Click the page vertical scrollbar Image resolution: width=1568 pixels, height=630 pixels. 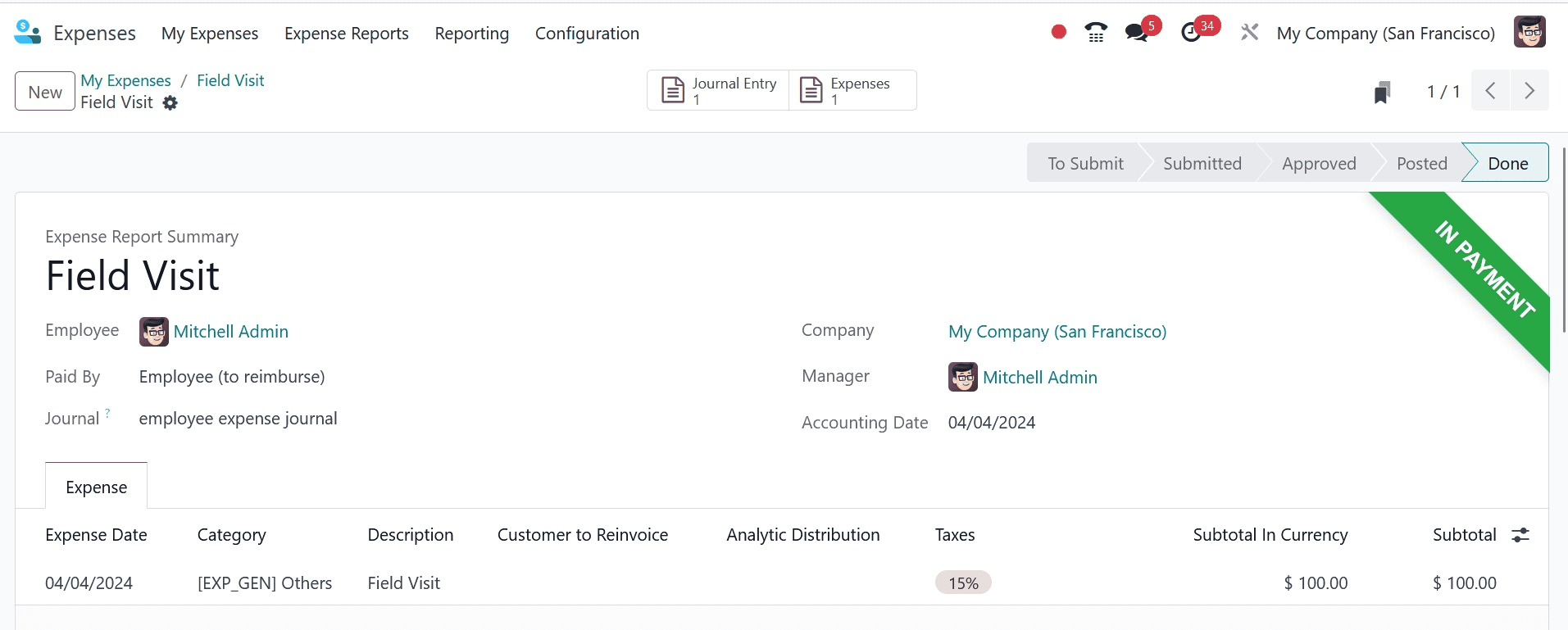click(1564, 240)
